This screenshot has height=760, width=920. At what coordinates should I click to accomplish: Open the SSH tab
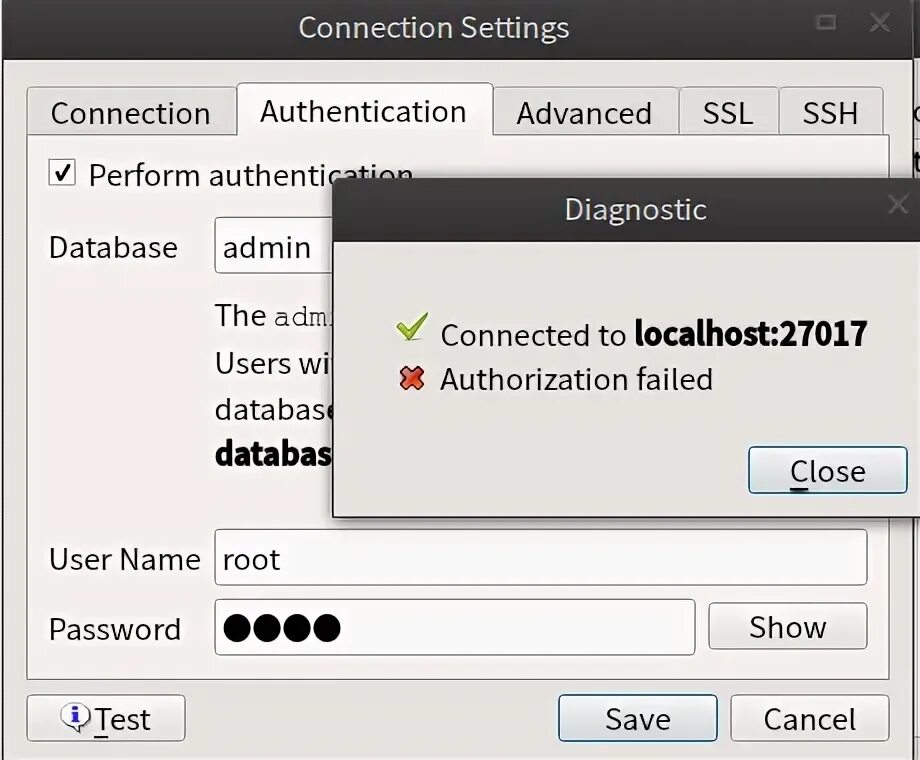[x=830, y=112]
